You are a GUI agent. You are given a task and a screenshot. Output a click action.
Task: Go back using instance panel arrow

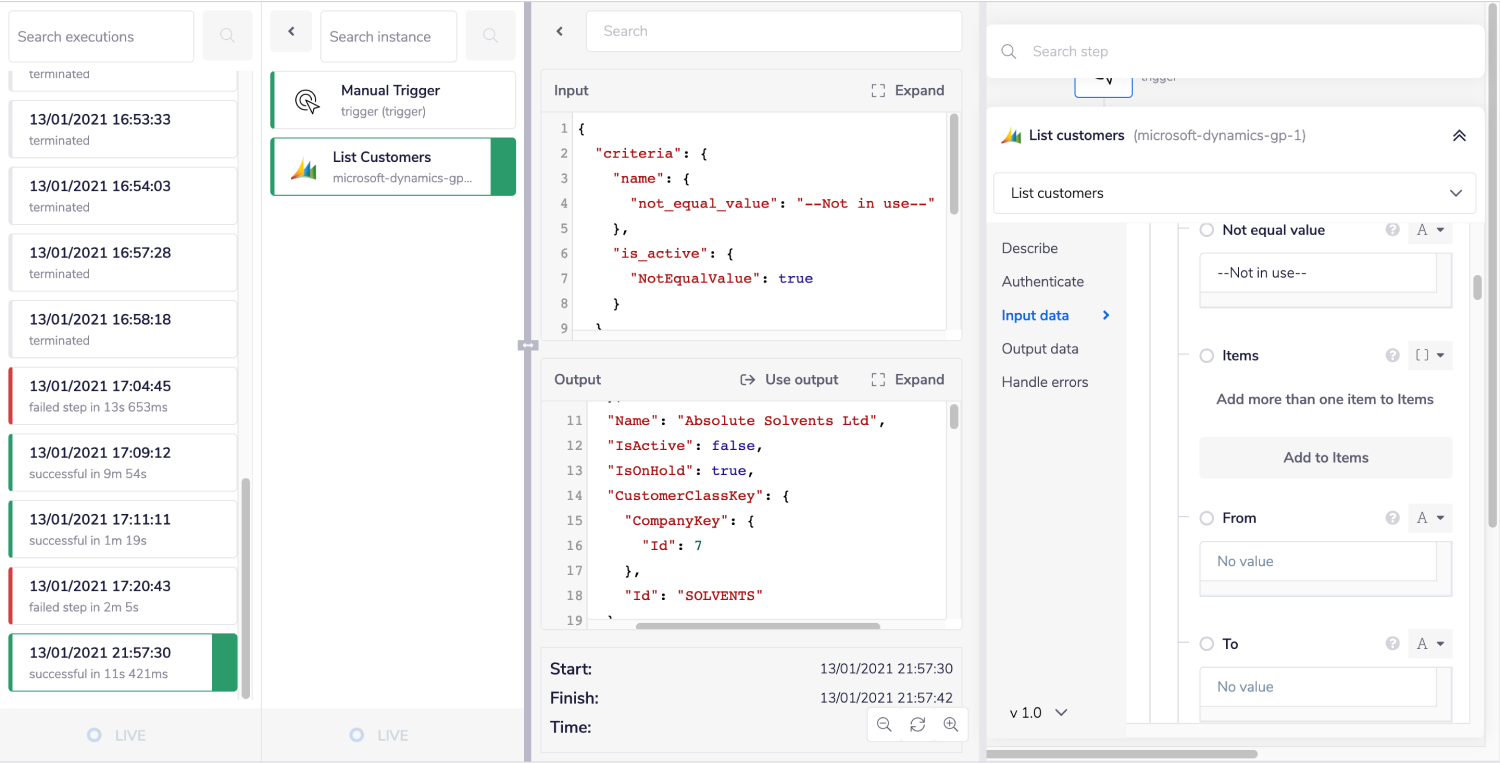(291, 32)
